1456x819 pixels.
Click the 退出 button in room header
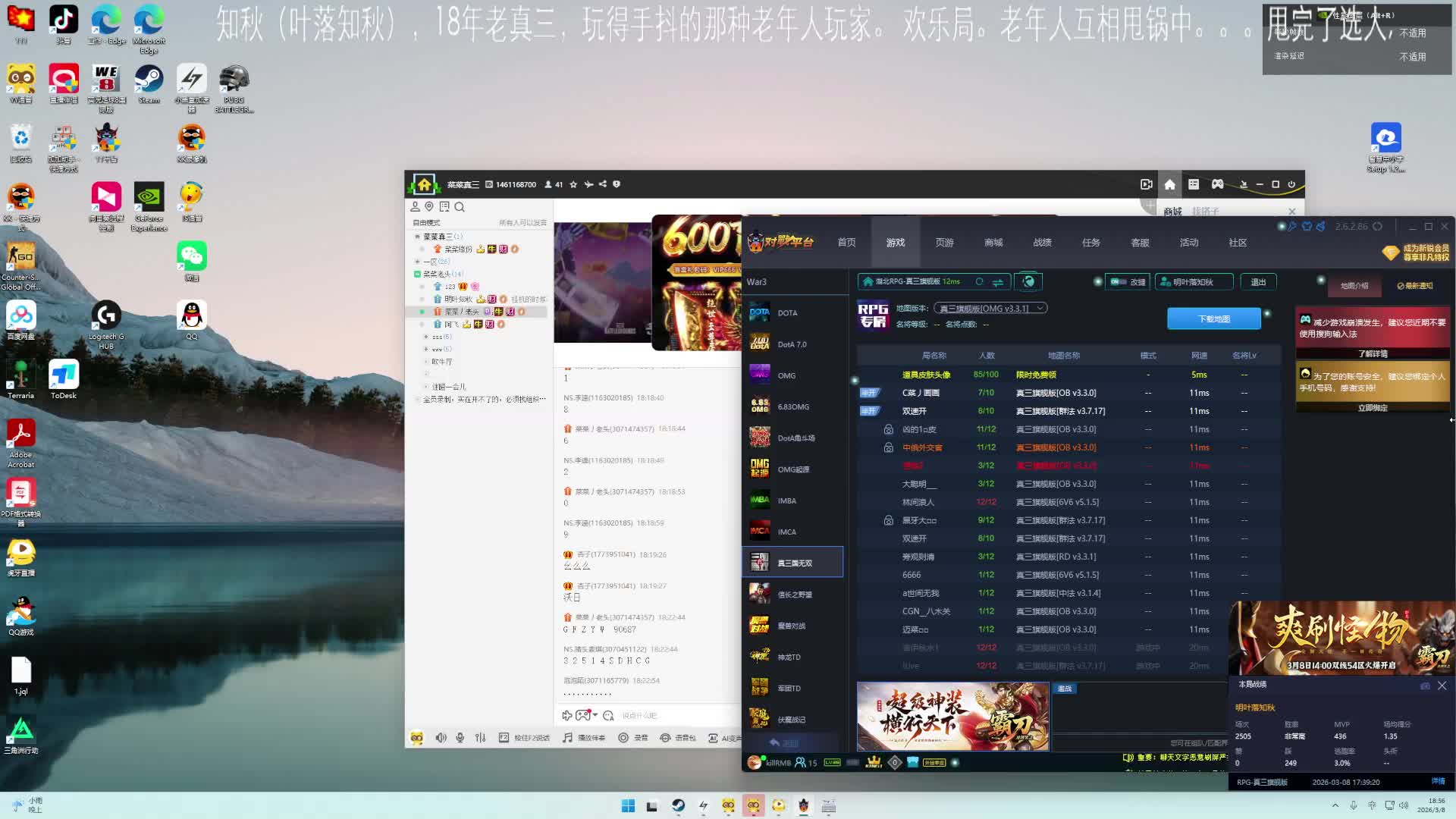pos(1258,282)
